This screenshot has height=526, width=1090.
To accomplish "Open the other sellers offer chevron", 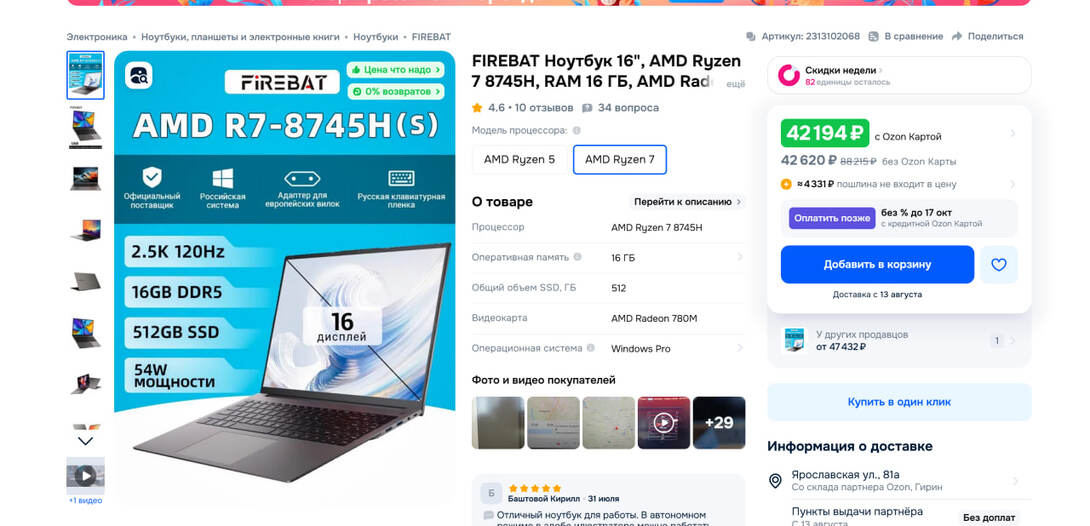I will (1012, 340).
